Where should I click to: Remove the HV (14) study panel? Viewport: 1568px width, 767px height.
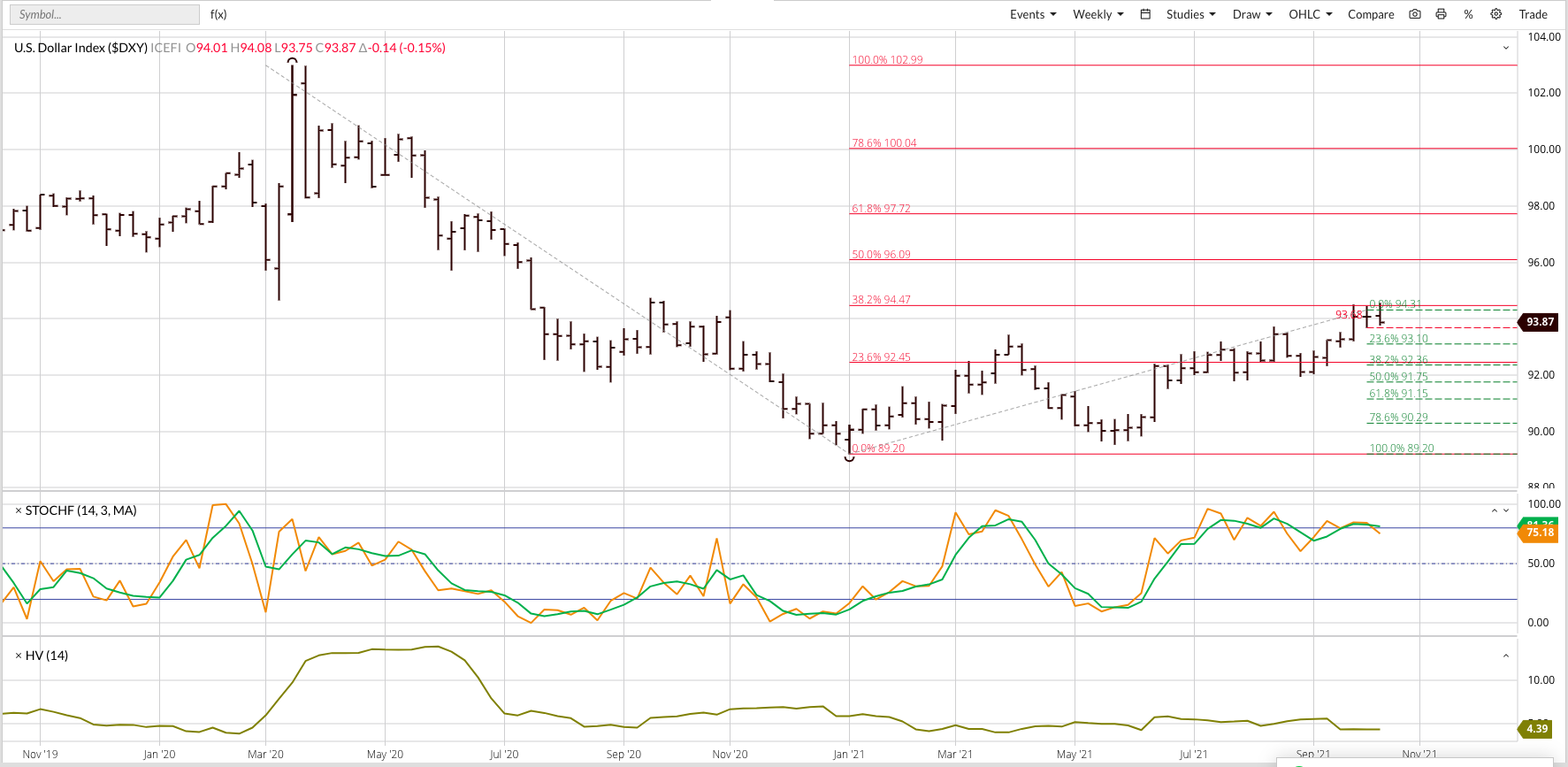pyautogui.click(x=18, y=656)
